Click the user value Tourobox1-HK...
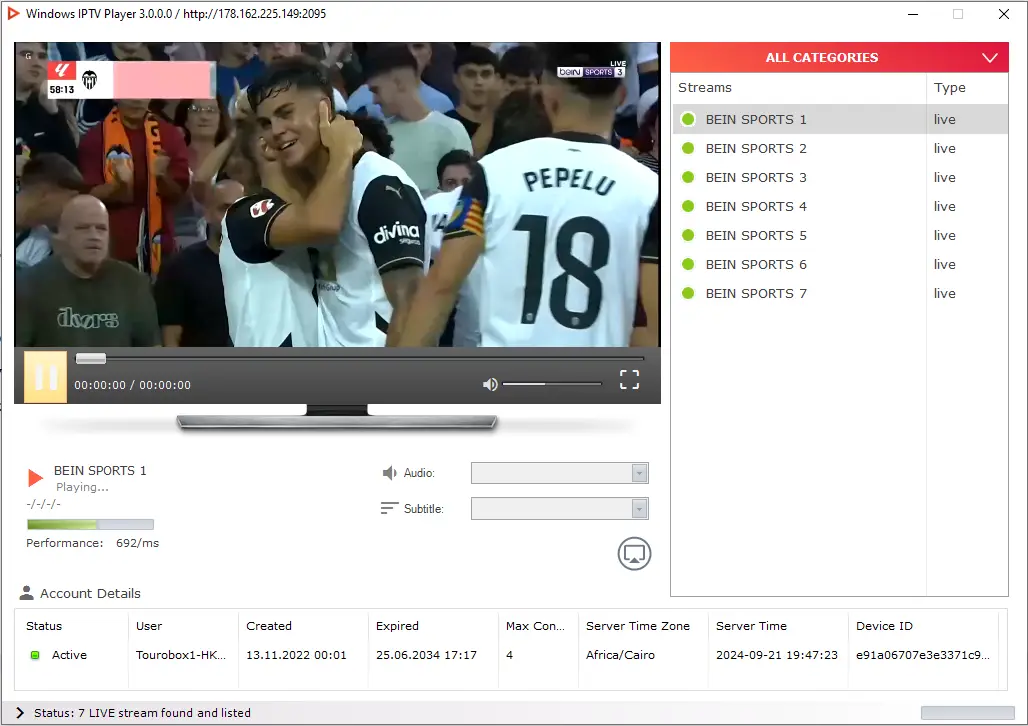Image resolution: width=1028 pixels, height=726 pixels. pos(181,655)
